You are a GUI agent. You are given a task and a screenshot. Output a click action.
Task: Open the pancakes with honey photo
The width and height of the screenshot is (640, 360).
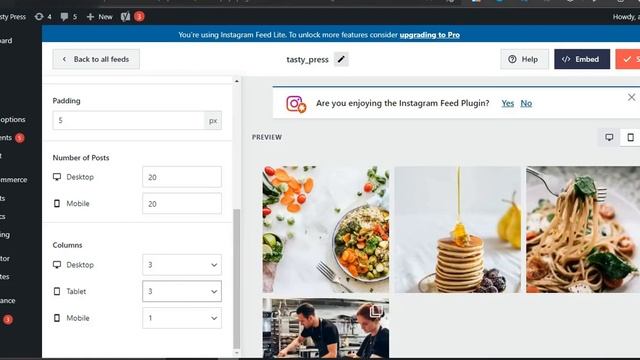tap(458, 229)
